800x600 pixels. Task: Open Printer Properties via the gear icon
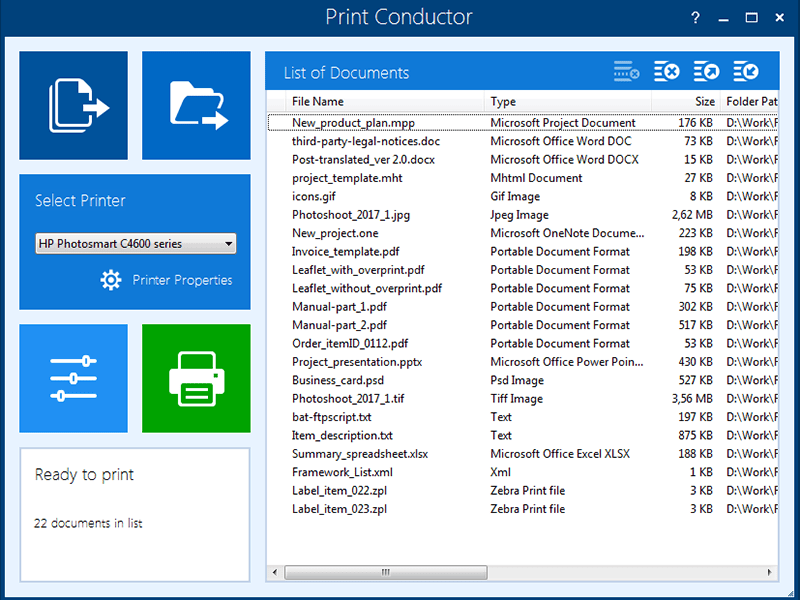pos(110,280)
